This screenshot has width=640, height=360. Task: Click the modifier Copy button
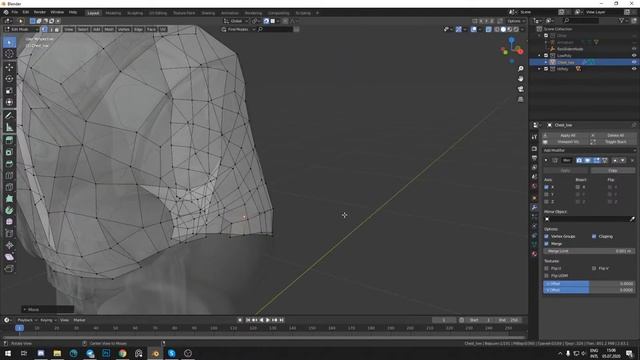[613, 170]
